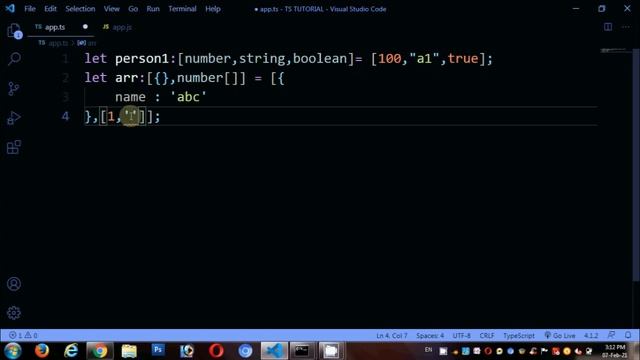The height and width of the screenshot is (360, 640).
Task: Change indentation via Spaces: 4
Action: [x=430, y=336]
